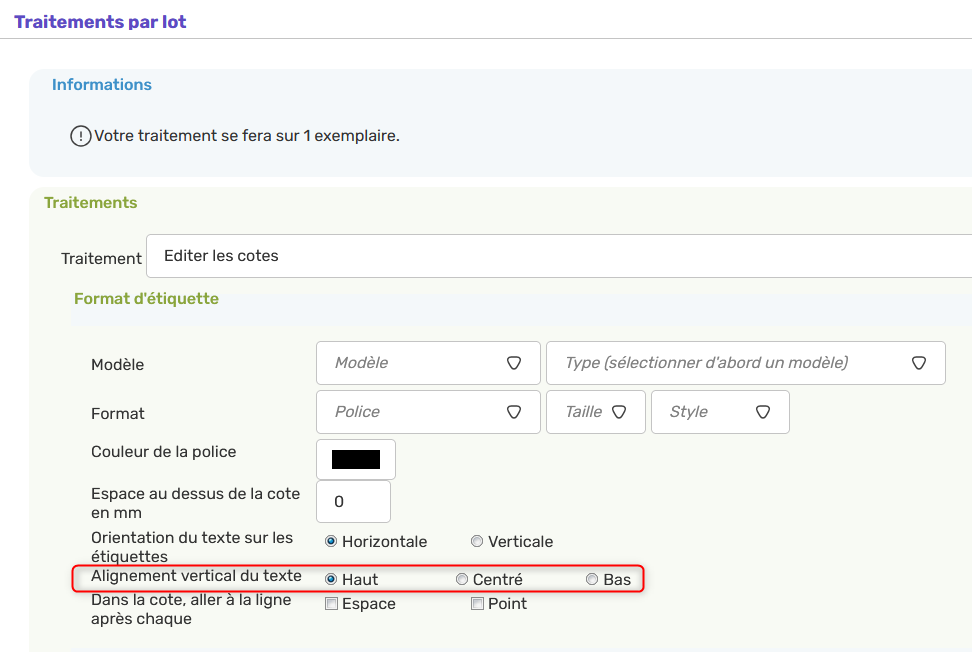972x652 pixels.
Task: Enable the Espace checkbox
Action: click(x=330, y=603)
